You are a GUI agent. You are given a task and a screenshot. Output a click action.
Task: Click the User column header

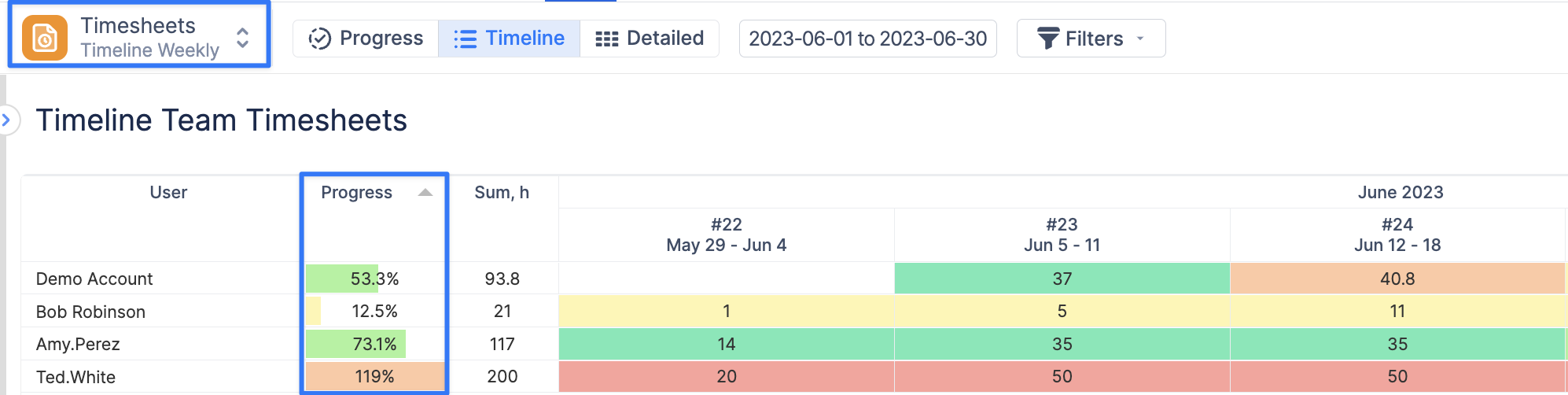168,193
